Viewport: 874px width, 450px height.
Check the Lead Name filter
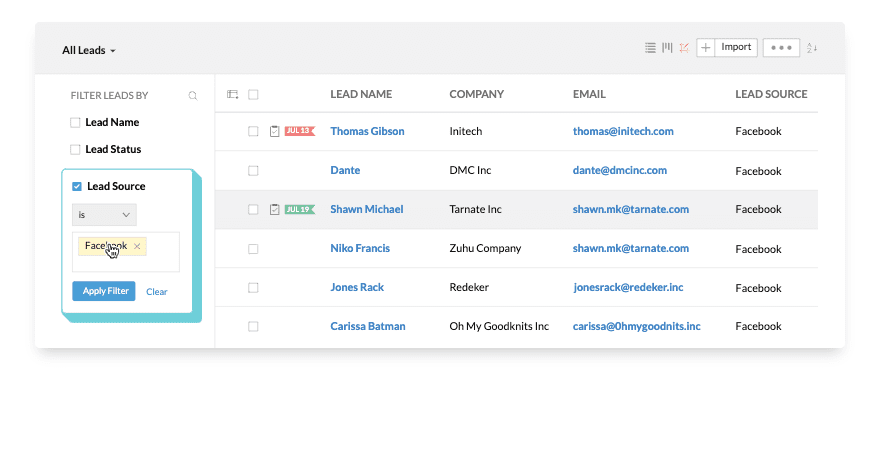pos(75,123)
